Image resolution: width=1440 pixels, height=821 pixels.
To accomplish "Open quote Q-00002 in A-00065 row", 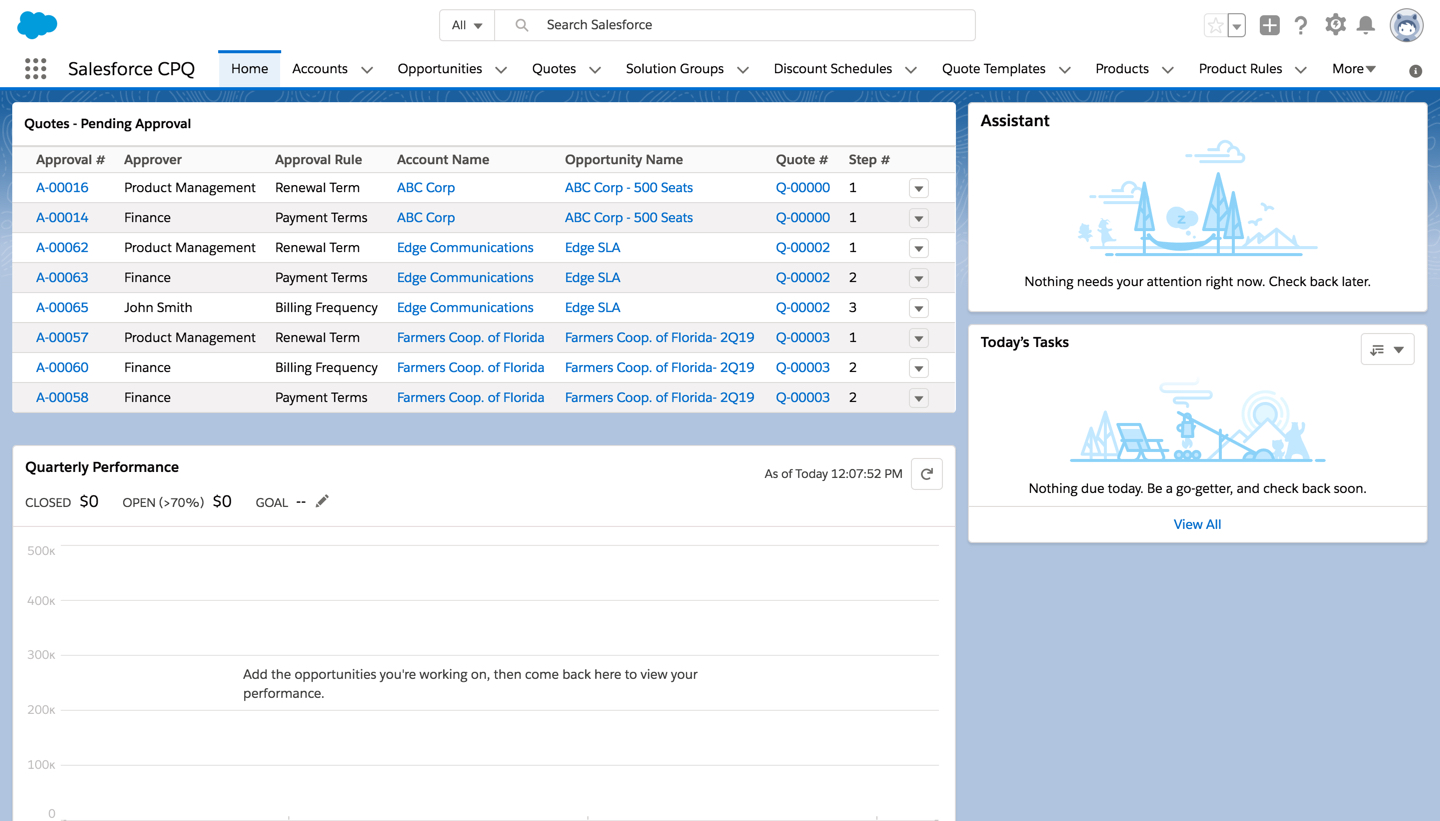I will pyautogui.click(x=803, y=308).
